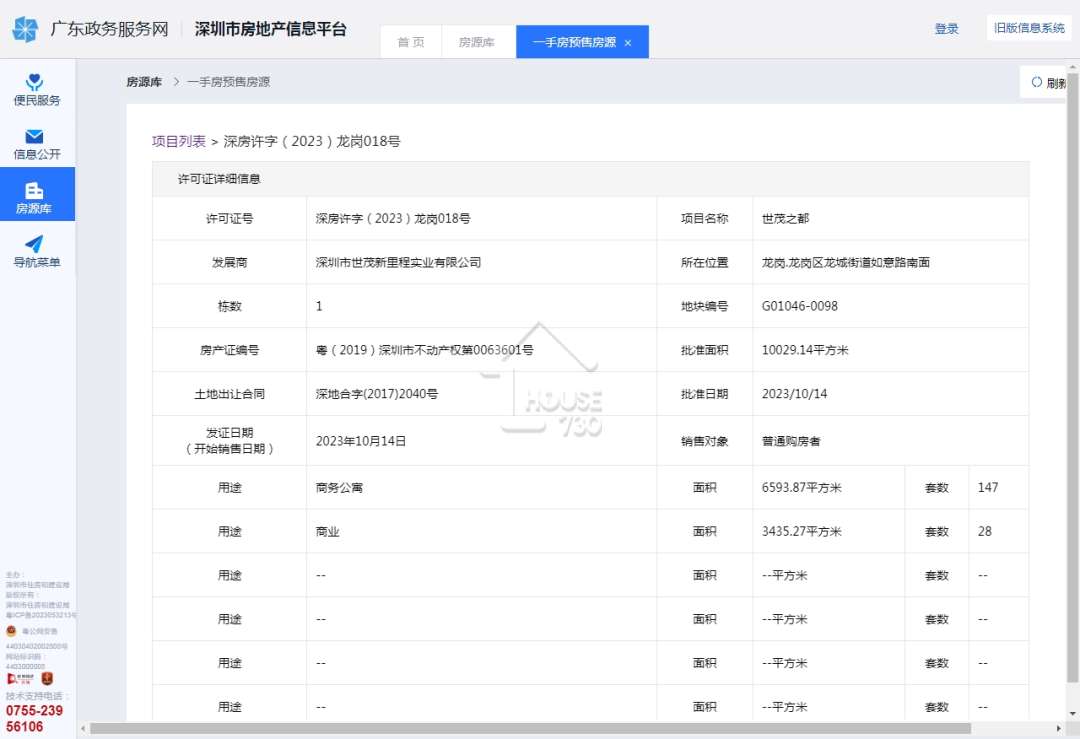Click the support phone number 0755-239
The width and height of the screenshot is (1080, 739).
tap(34, 711)
